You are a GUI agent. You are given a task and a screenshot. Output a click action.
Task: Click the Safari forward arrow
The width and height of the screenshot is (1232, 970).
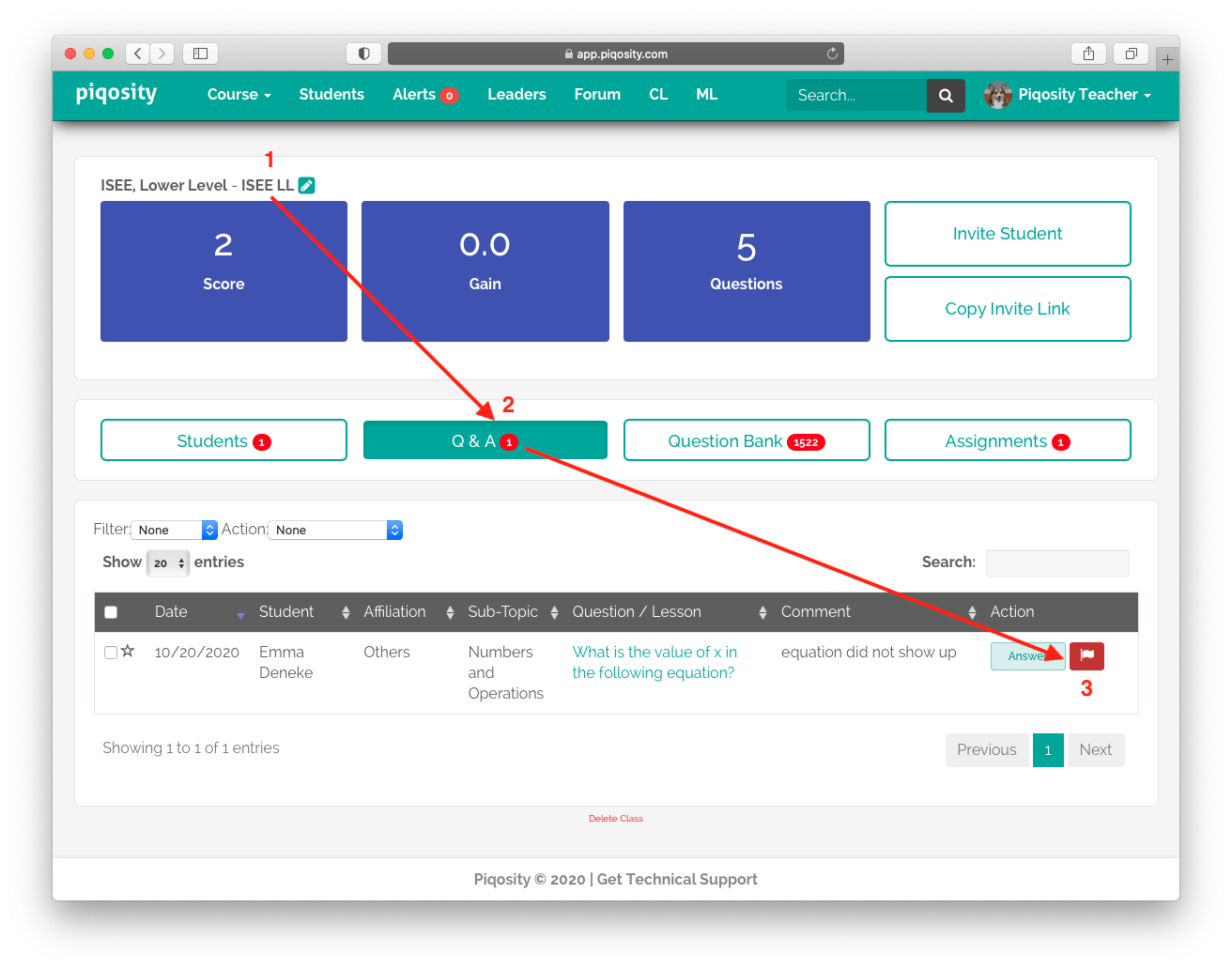tap(162, 54)
